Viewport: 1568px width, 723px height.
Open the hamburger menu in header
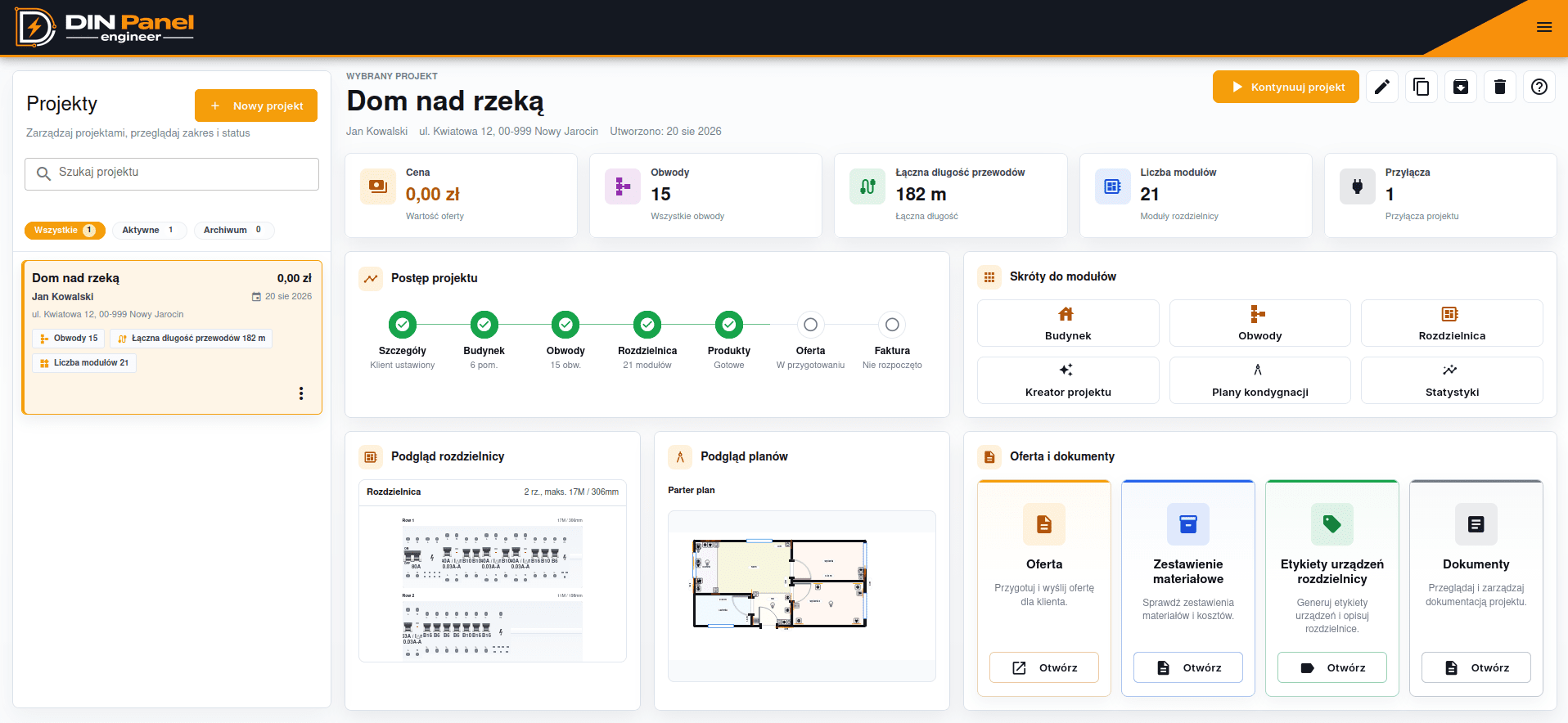(x=1544, y=27)
